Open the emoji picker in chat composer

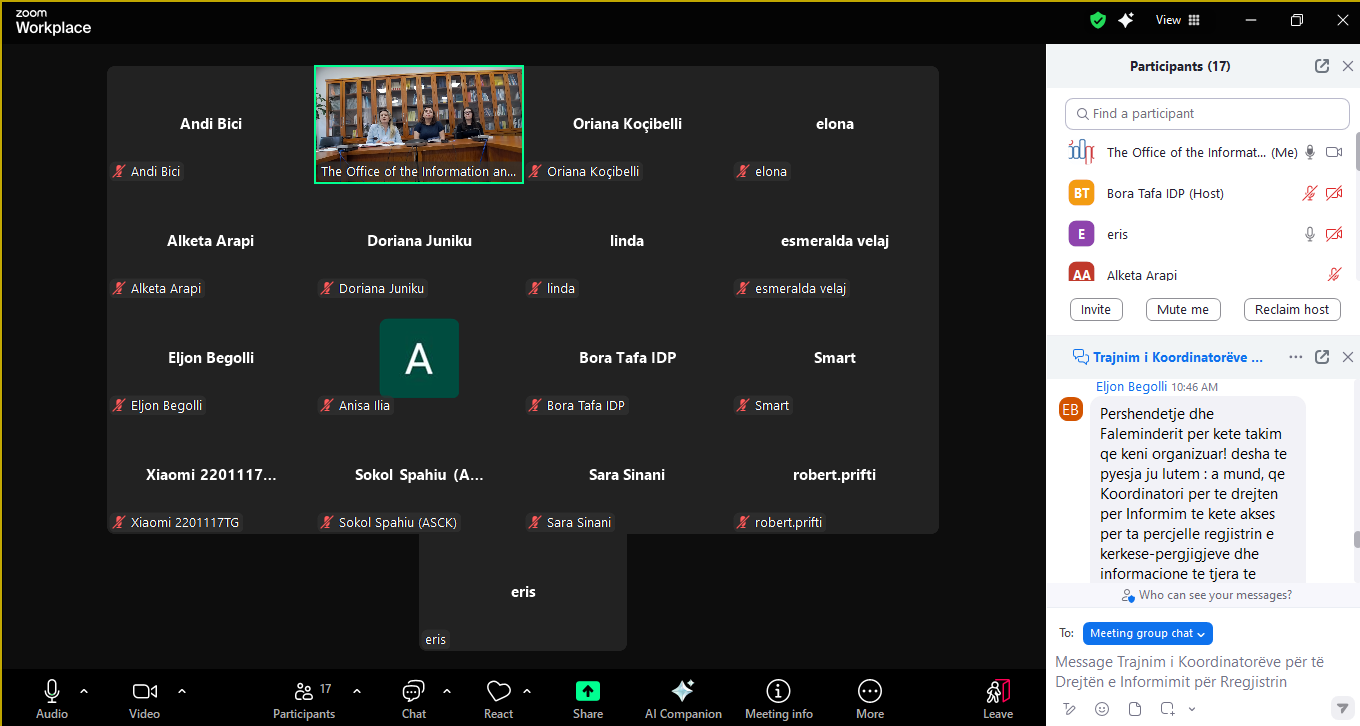click(1102, 709)
